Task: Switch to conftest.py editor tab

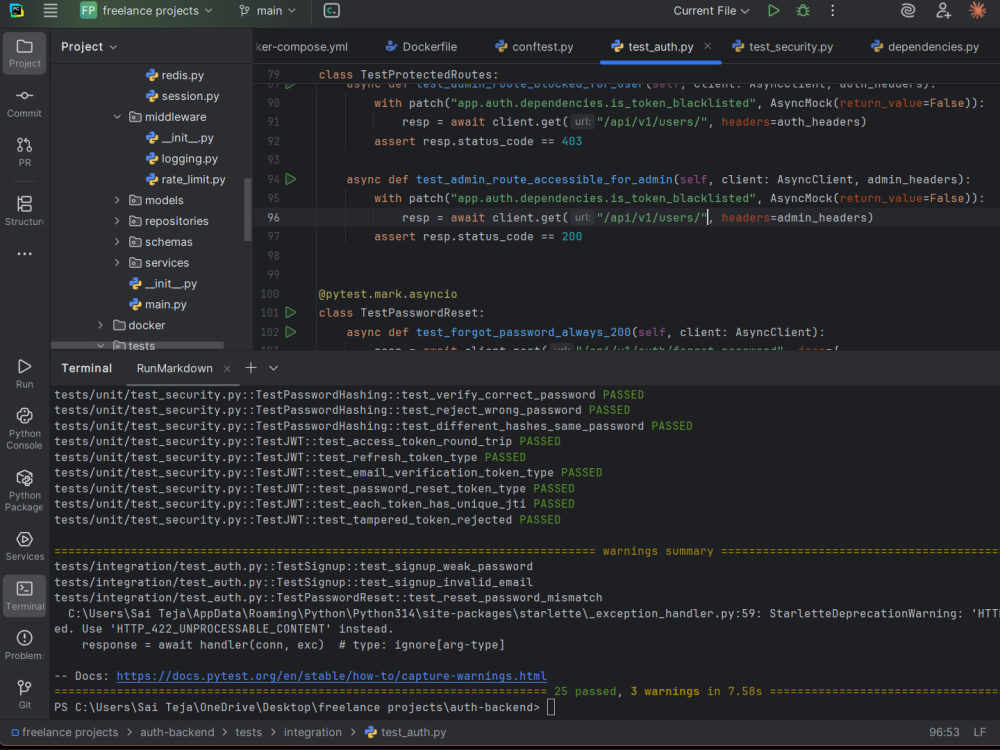Action: coord(534,47)
